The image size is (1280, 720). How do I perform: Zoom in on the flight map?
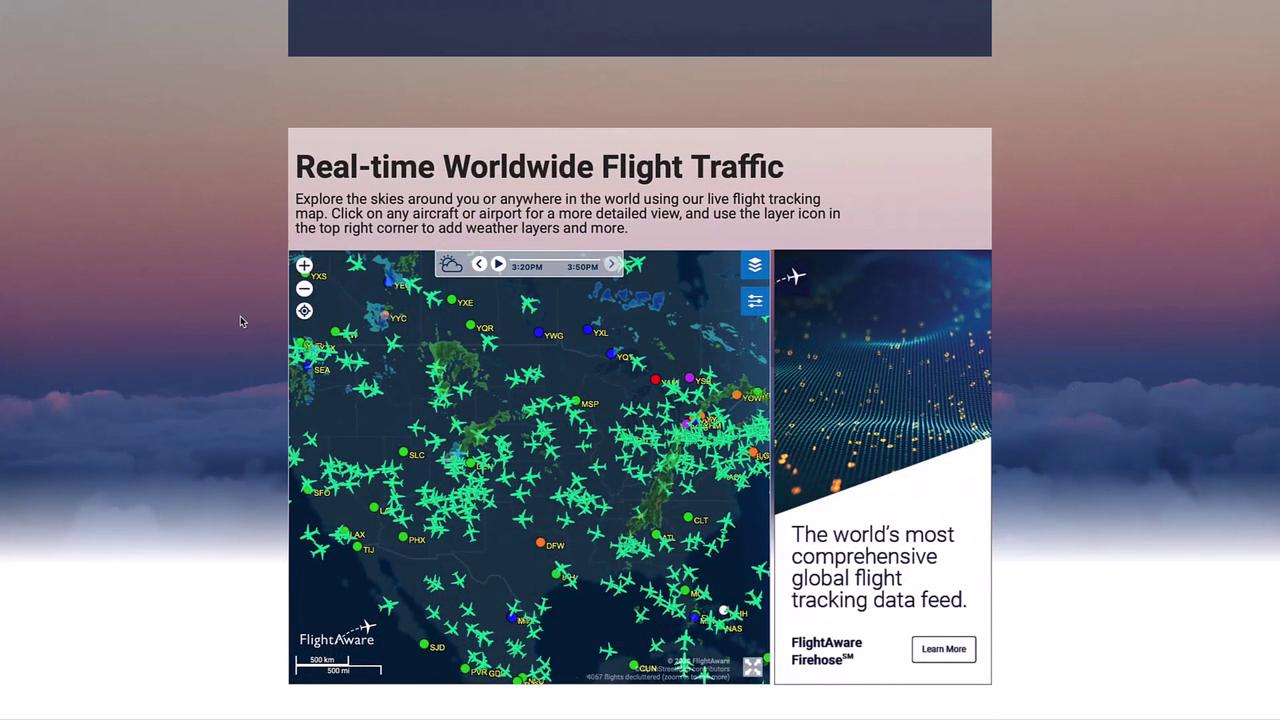coord(304,266)
